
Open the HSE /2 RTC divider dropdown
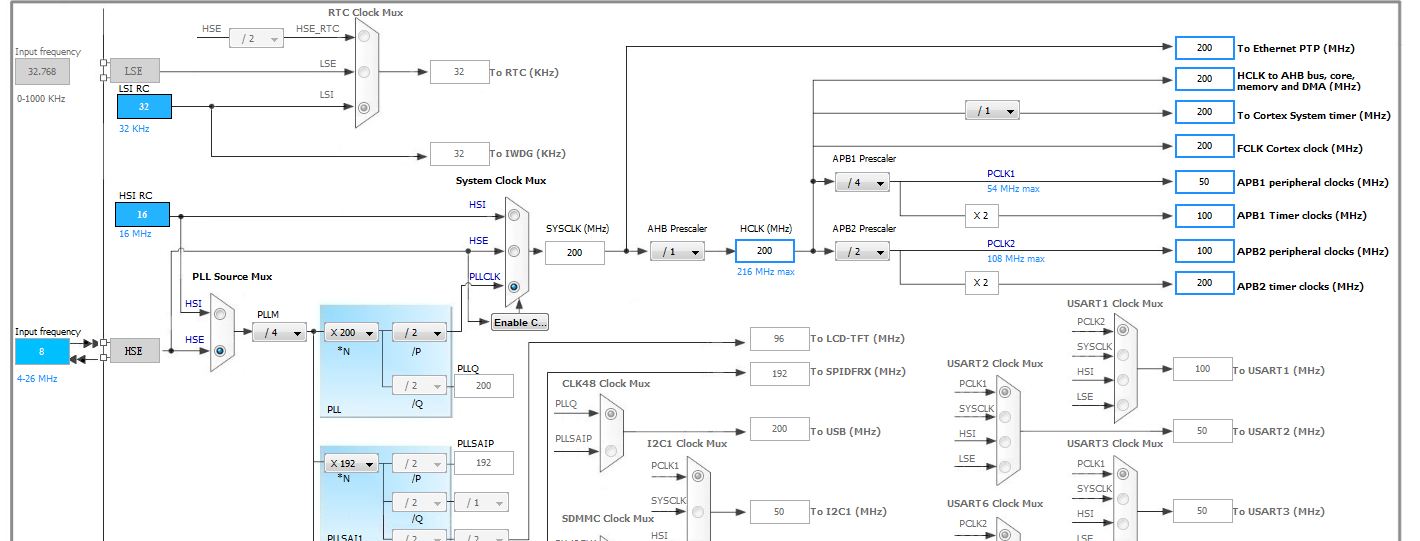[x=257, y=38]
